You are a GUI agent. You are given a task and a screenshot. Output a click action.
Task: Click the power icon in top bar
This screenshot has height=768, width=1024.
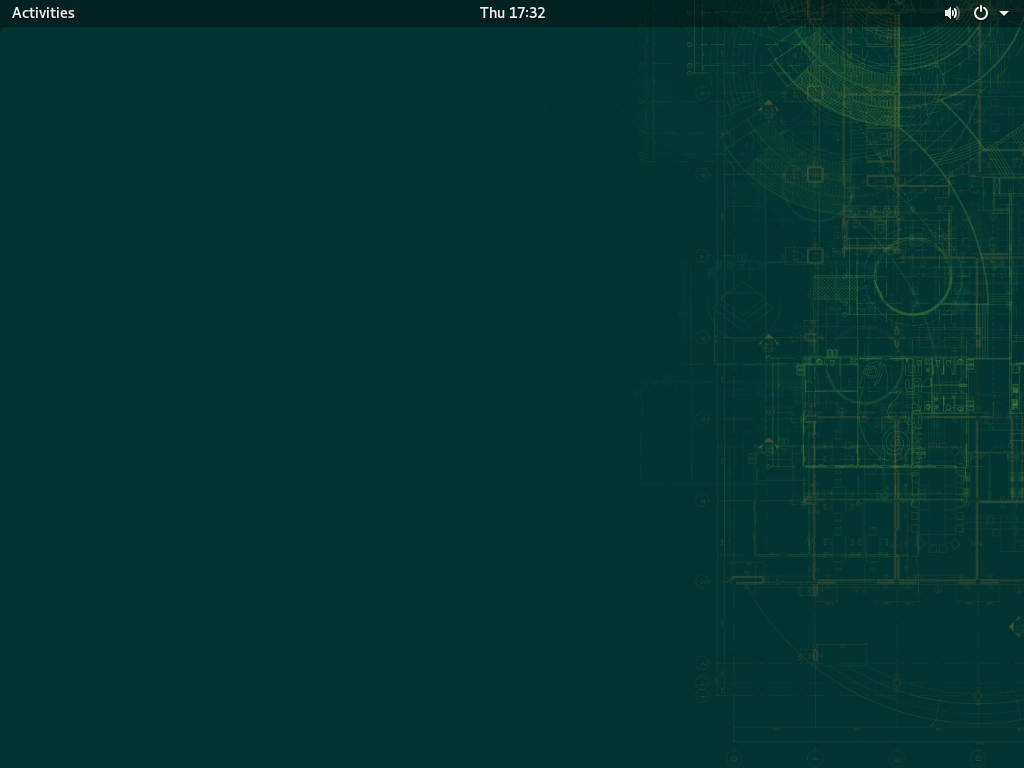coord(980,13)
